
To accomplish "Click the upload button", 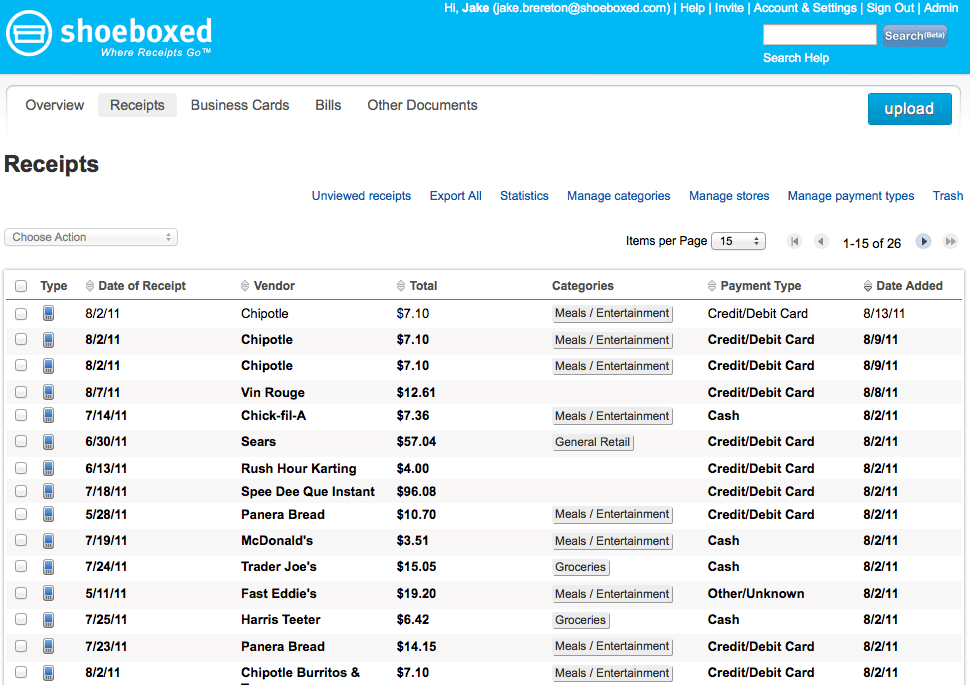I will [x=909, y=109].
